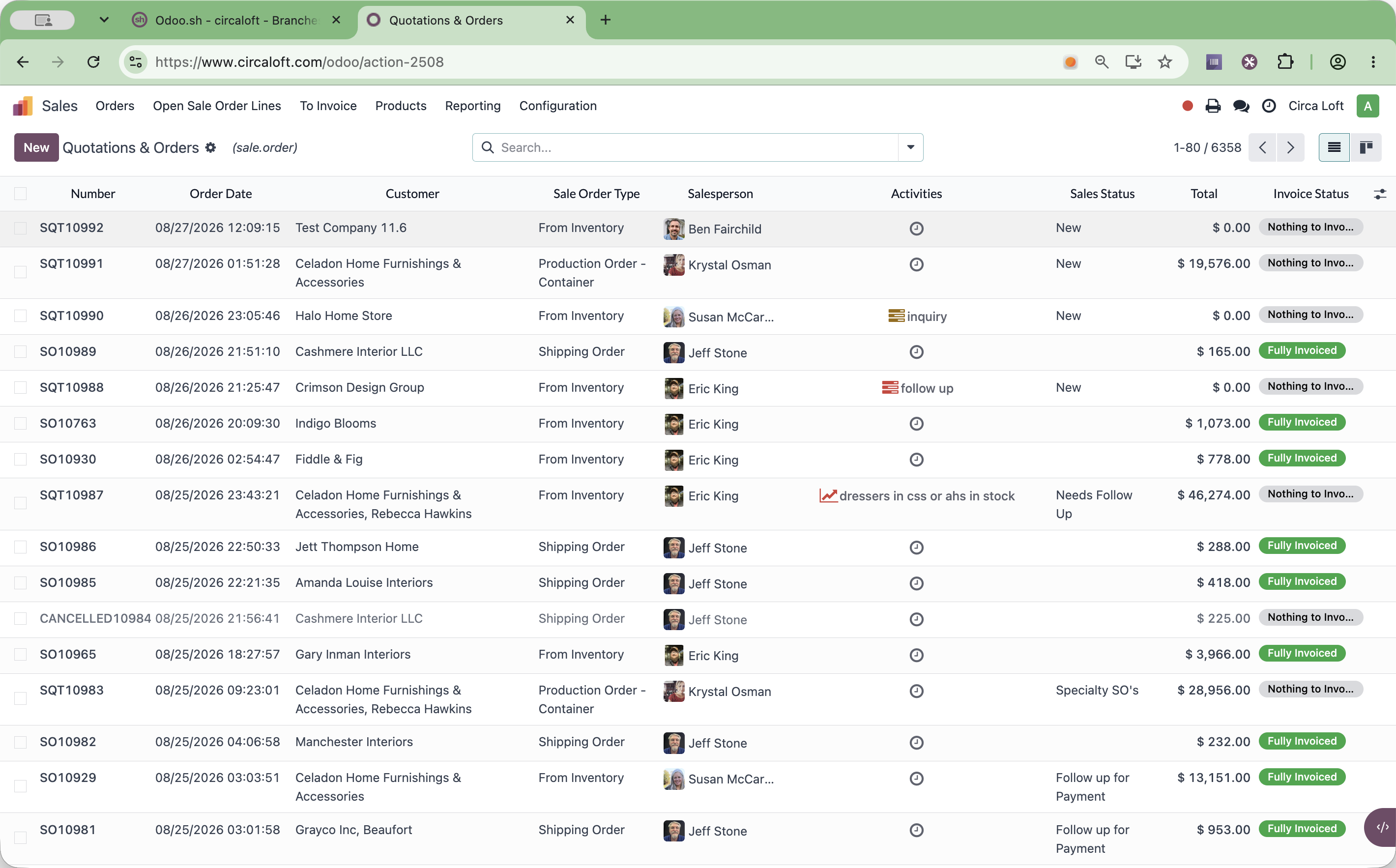1396x868 pixels.
Task: Go to next page of records
Action: click(x=1290, y=147)
